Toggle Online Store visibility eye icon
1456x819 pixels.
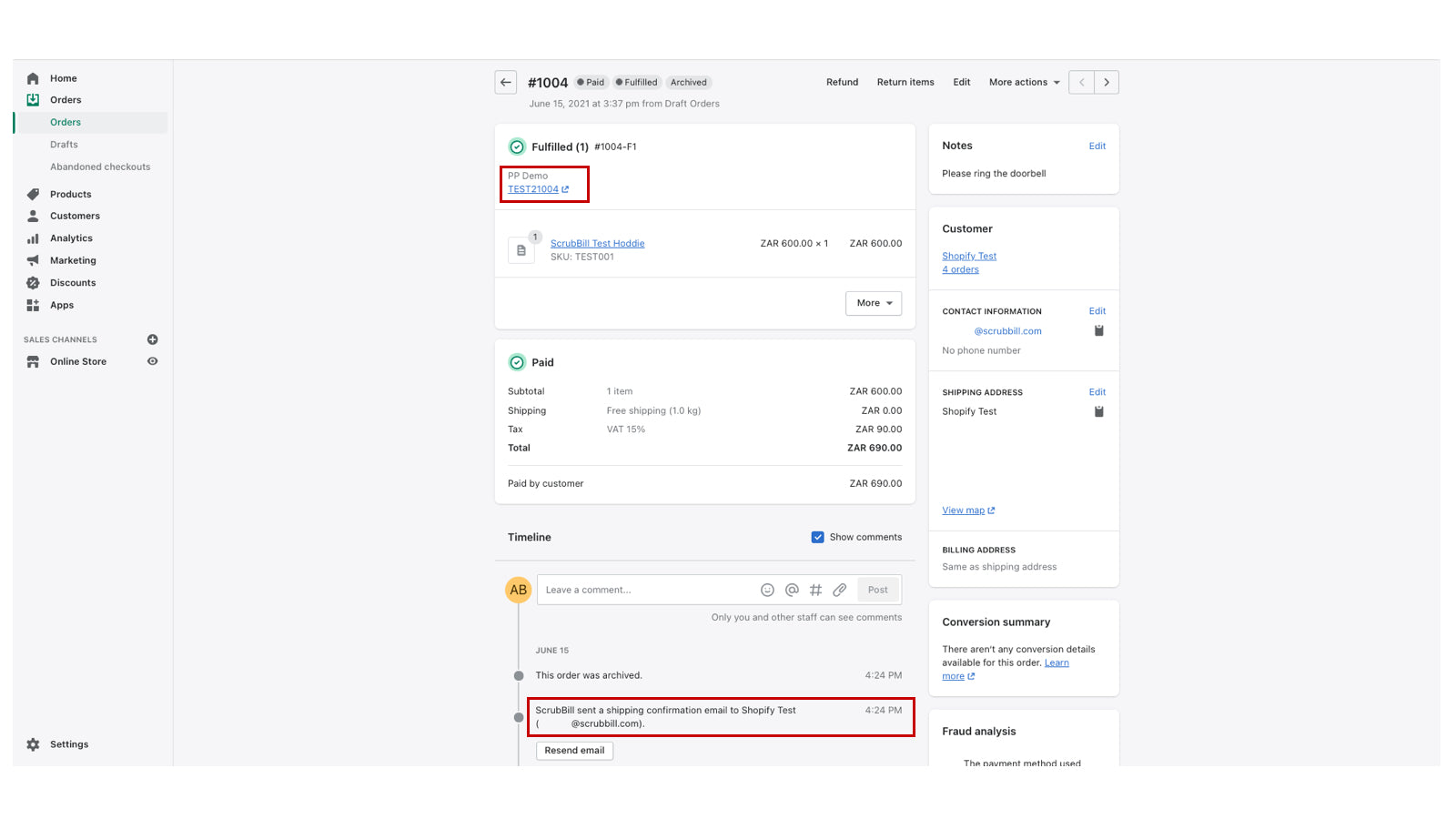pos(152,361)
